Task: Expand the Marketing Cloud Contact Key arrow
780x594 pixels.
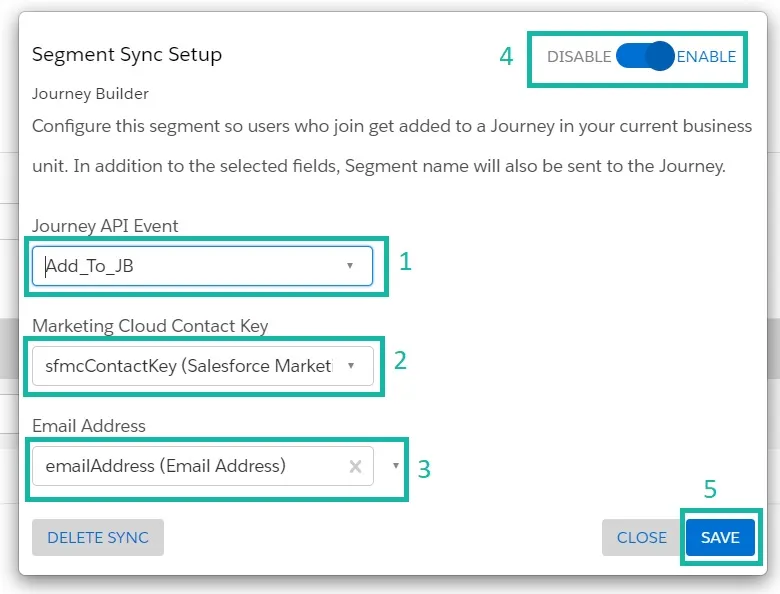Action: (350, 366)
